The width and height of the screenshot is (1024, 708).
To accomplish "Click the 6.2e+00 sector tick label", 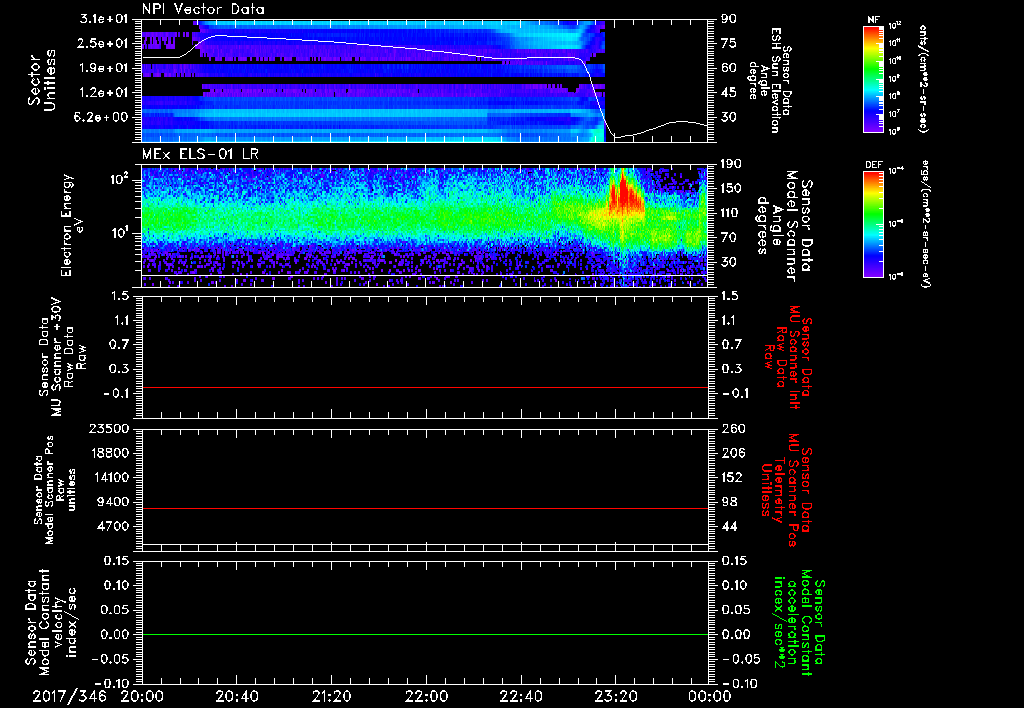I will (x=103, y=117).
